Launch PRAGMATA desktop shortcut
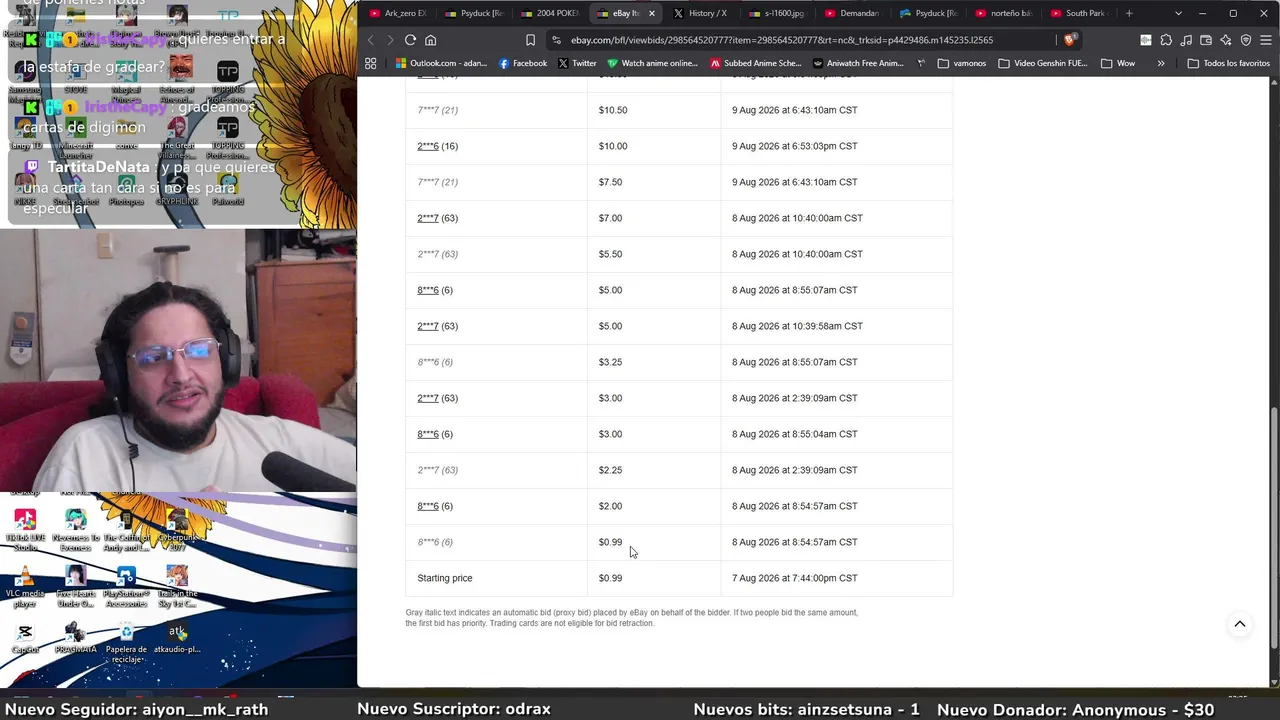Screen dimensions: 1280x720 click(76, 638)
